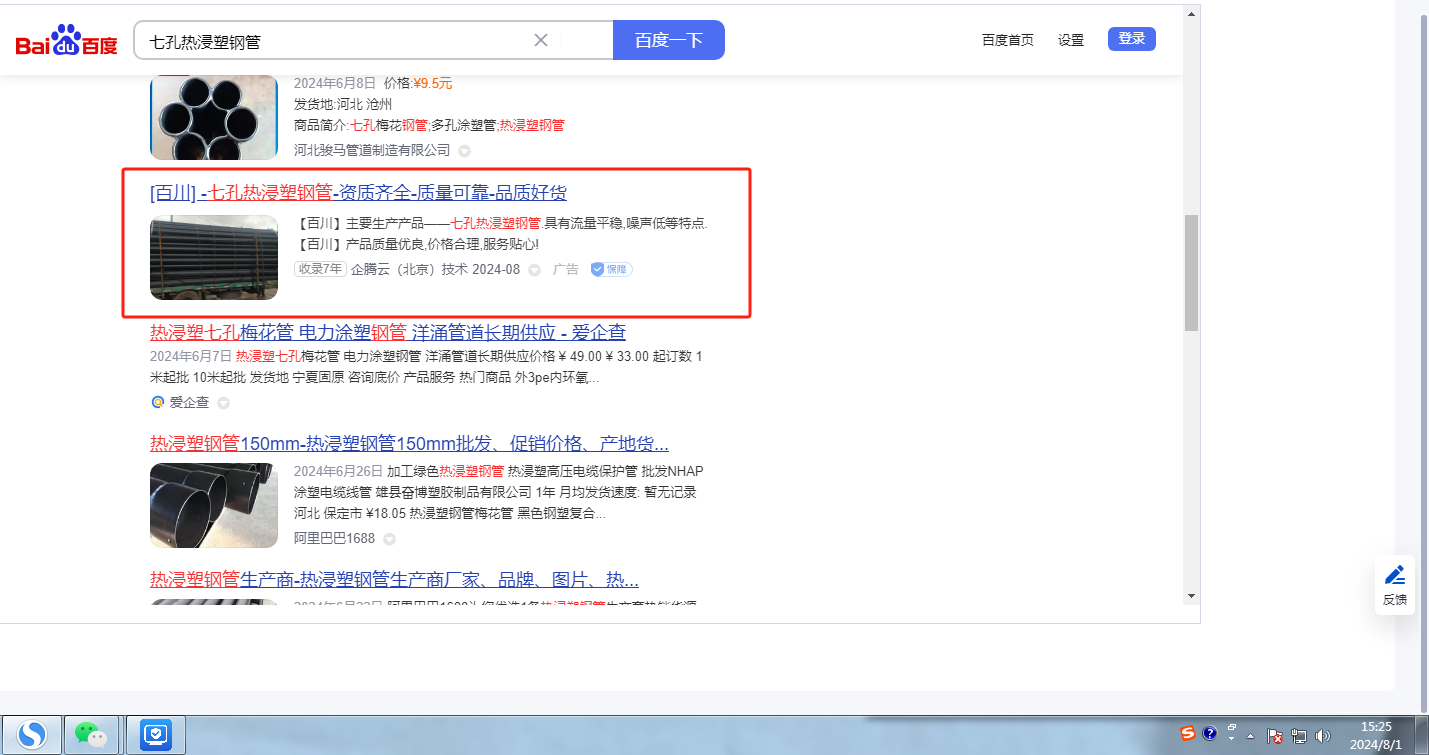Click the page's vertical scrollbar thumb

click(1190, 272)
